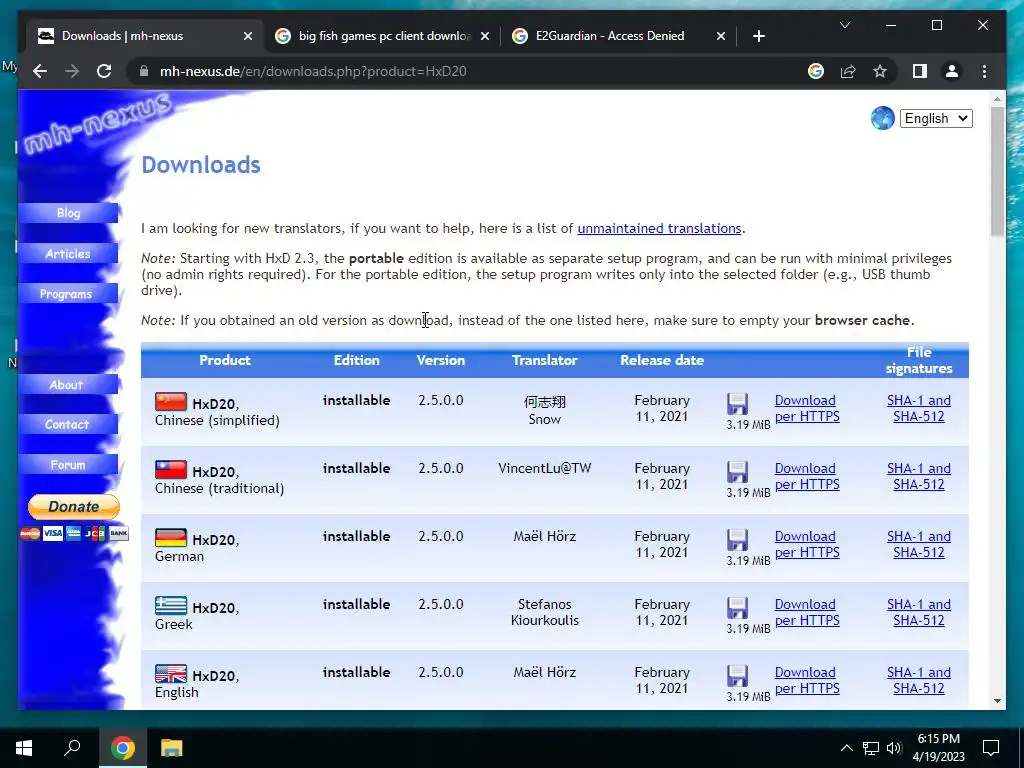Click the Taiwan flag icon
The width and height of the screenshot is (1024, 768).
click(170, 469)
